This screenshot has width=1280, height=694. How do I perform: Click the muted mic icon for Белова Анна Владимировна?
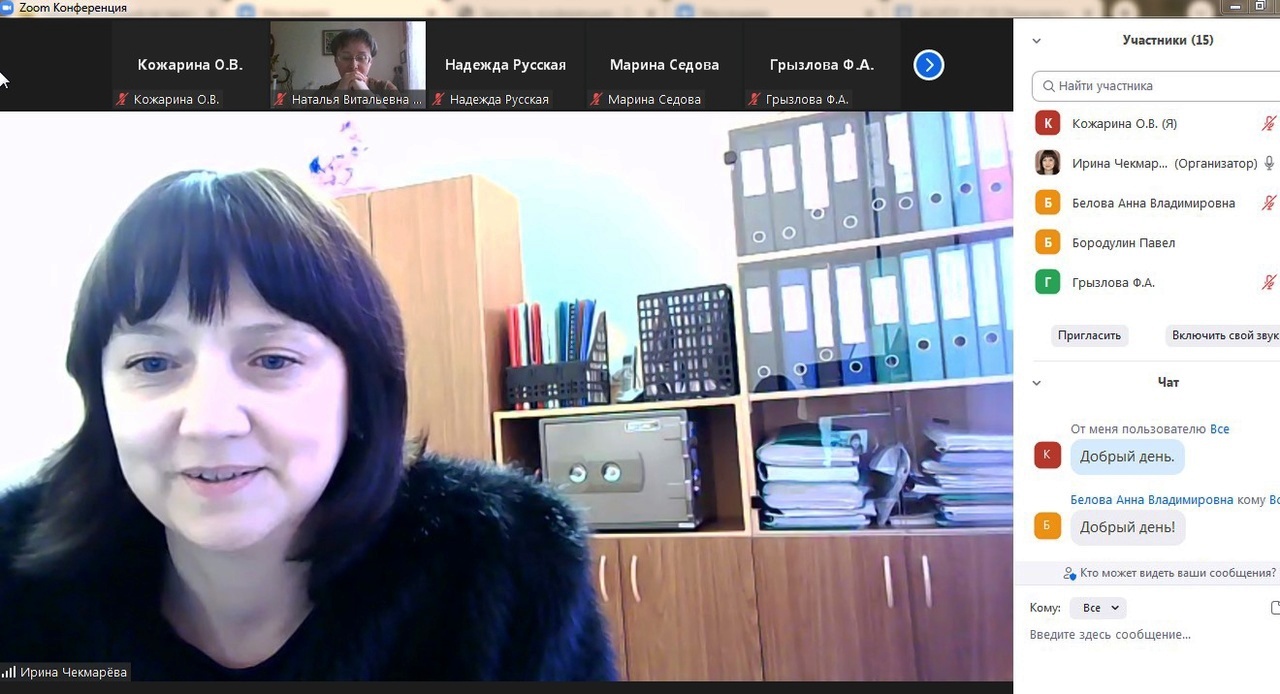coord(1269,203)
